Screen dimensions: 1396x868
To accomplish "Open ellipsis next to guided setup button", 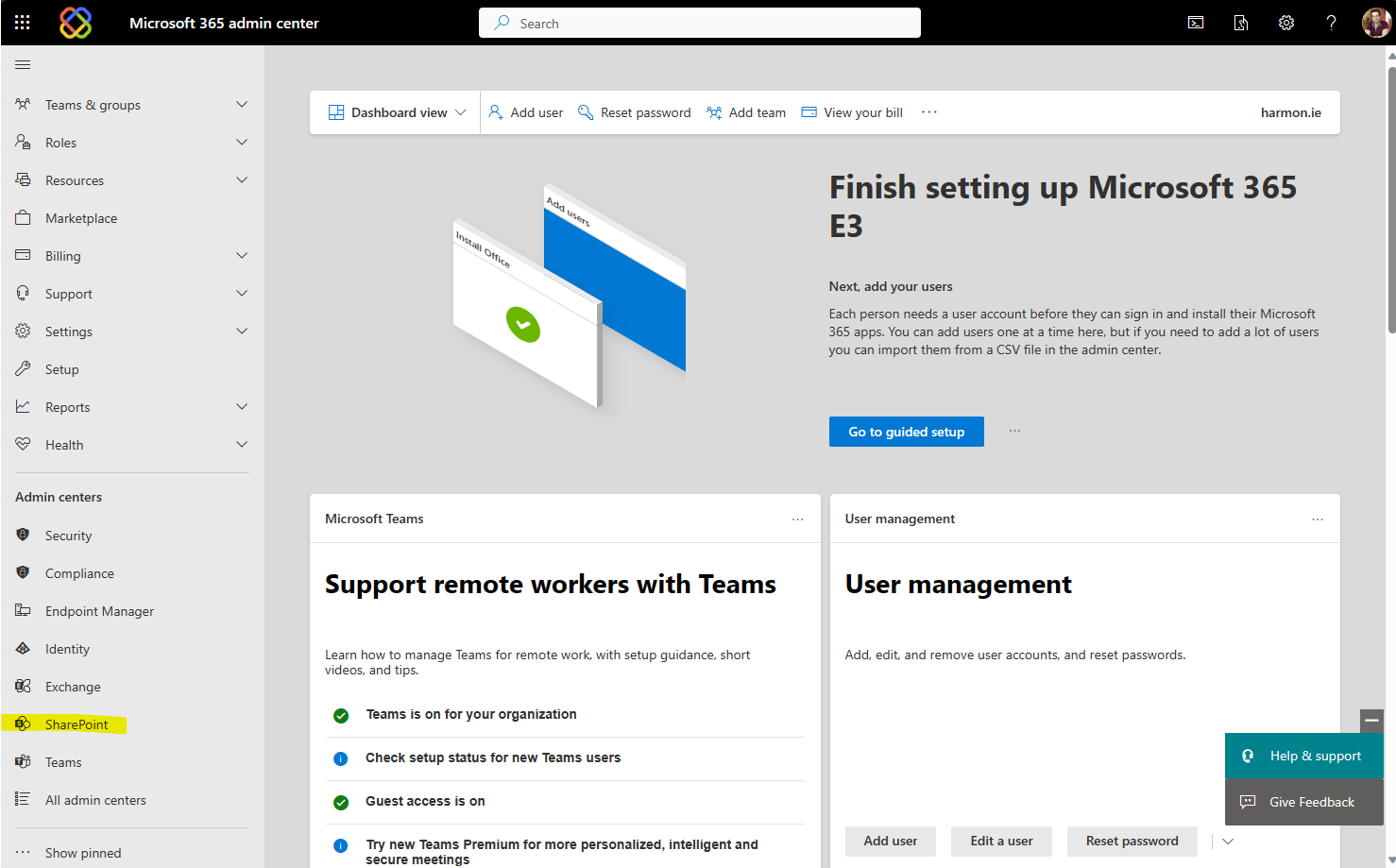I will [1014, 432].
